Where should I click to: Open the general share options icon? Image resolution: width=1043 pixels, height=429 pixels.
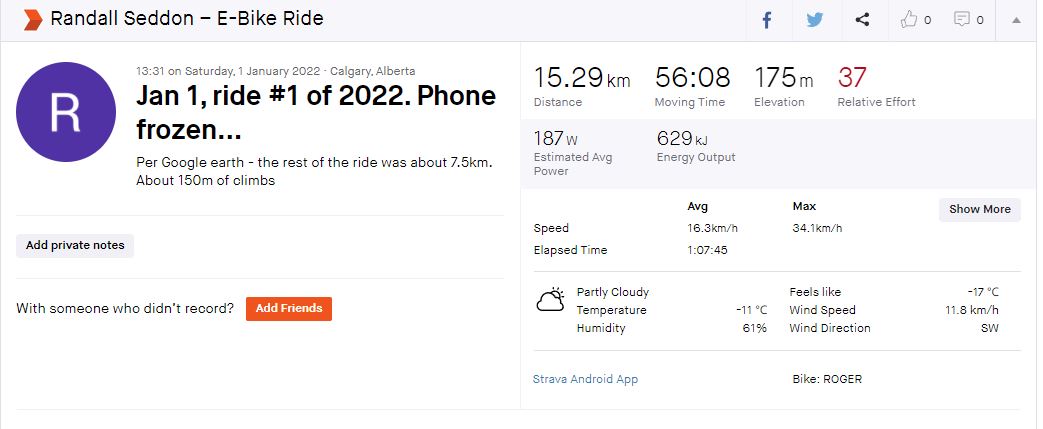coord(862,20)
